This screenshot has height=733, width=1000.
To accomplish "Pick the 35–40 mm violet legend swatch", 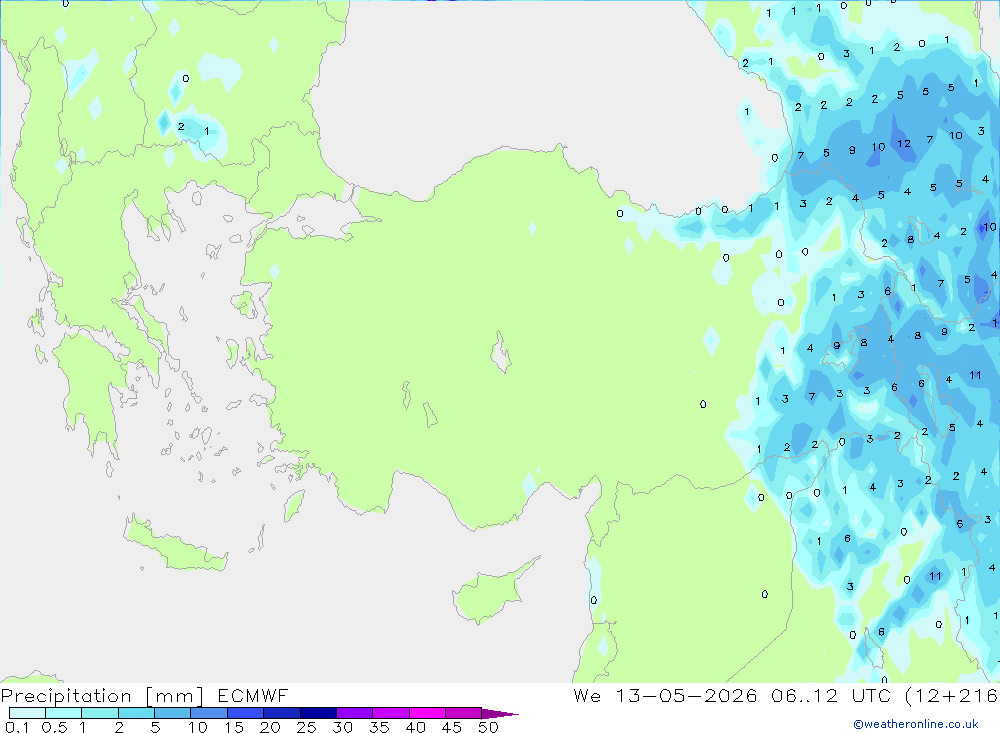I will [x=391, y=713].
